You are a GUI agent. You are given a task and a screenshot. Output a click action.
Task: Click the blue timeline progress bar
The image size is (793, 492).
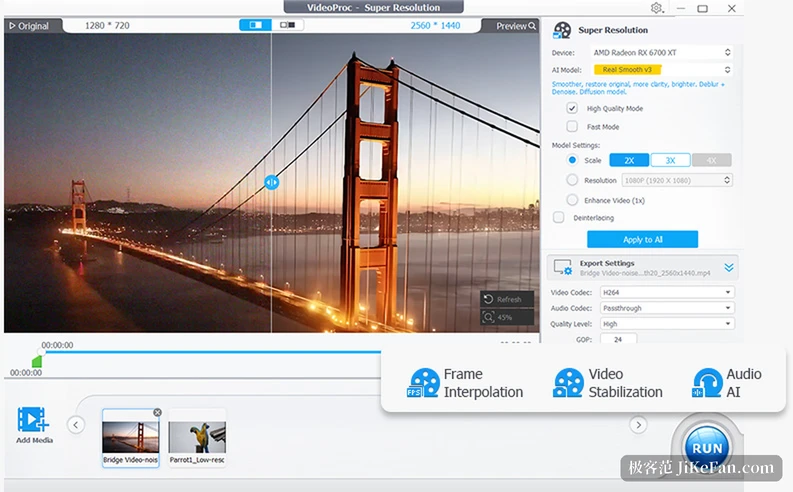(212, 351)
